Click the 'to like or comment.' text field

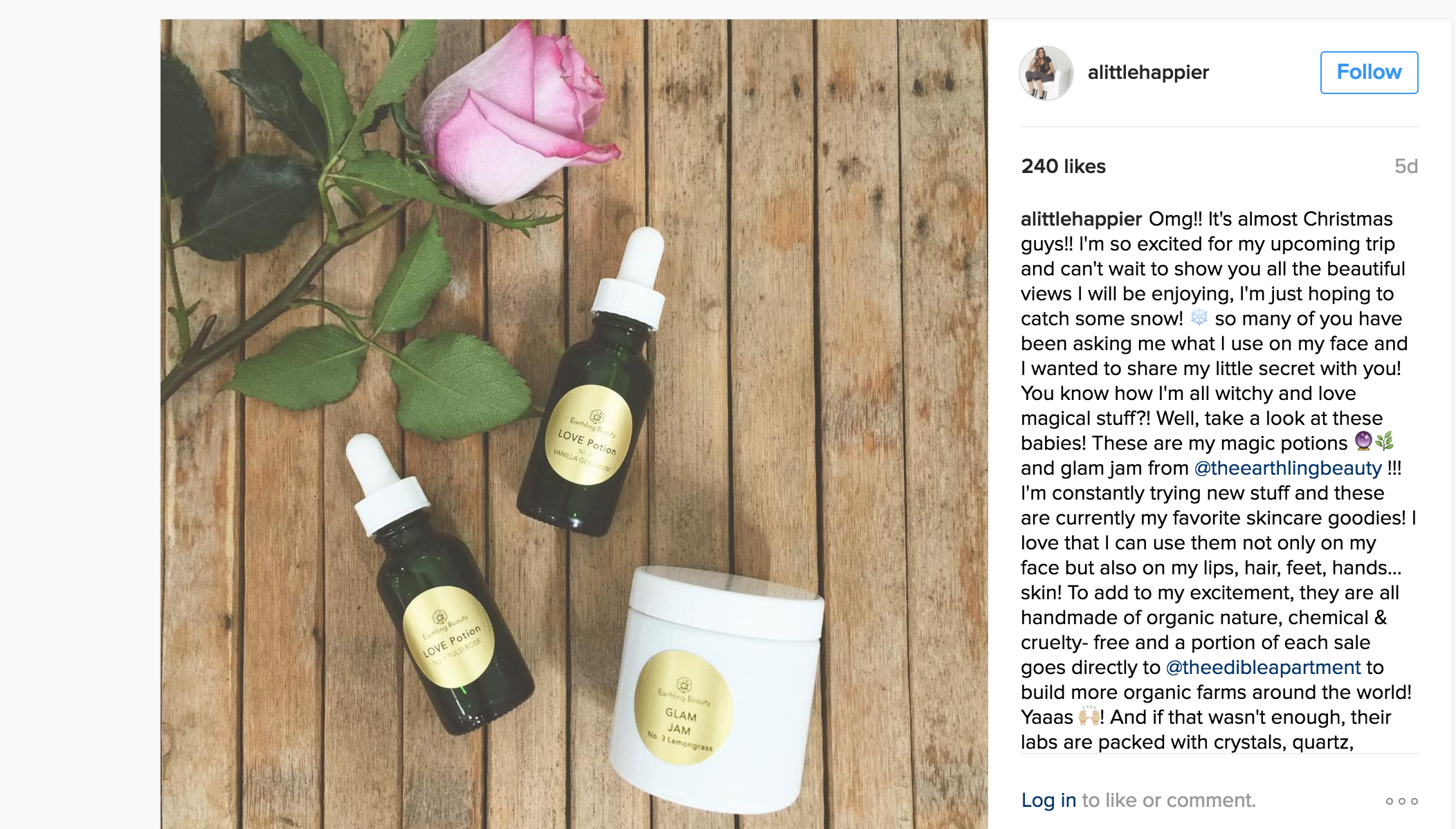tap(1168, 800)
